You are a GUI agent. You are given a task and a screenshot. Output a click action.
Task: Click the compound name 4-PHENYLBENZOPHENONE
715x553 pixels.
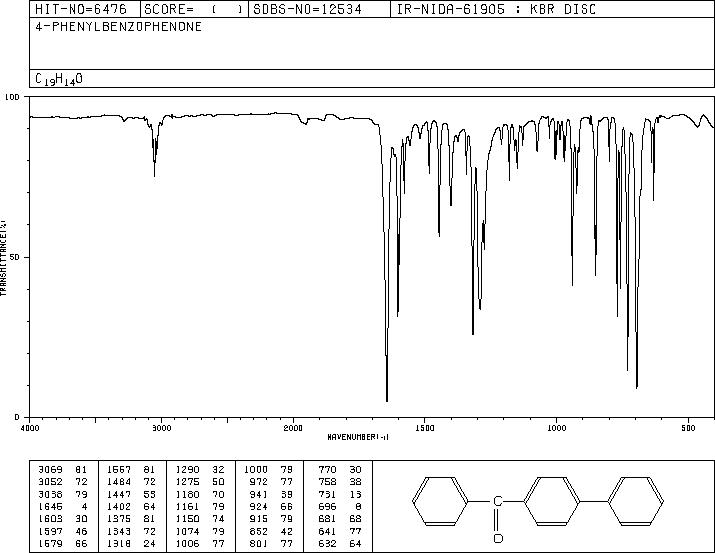(119, 27)
